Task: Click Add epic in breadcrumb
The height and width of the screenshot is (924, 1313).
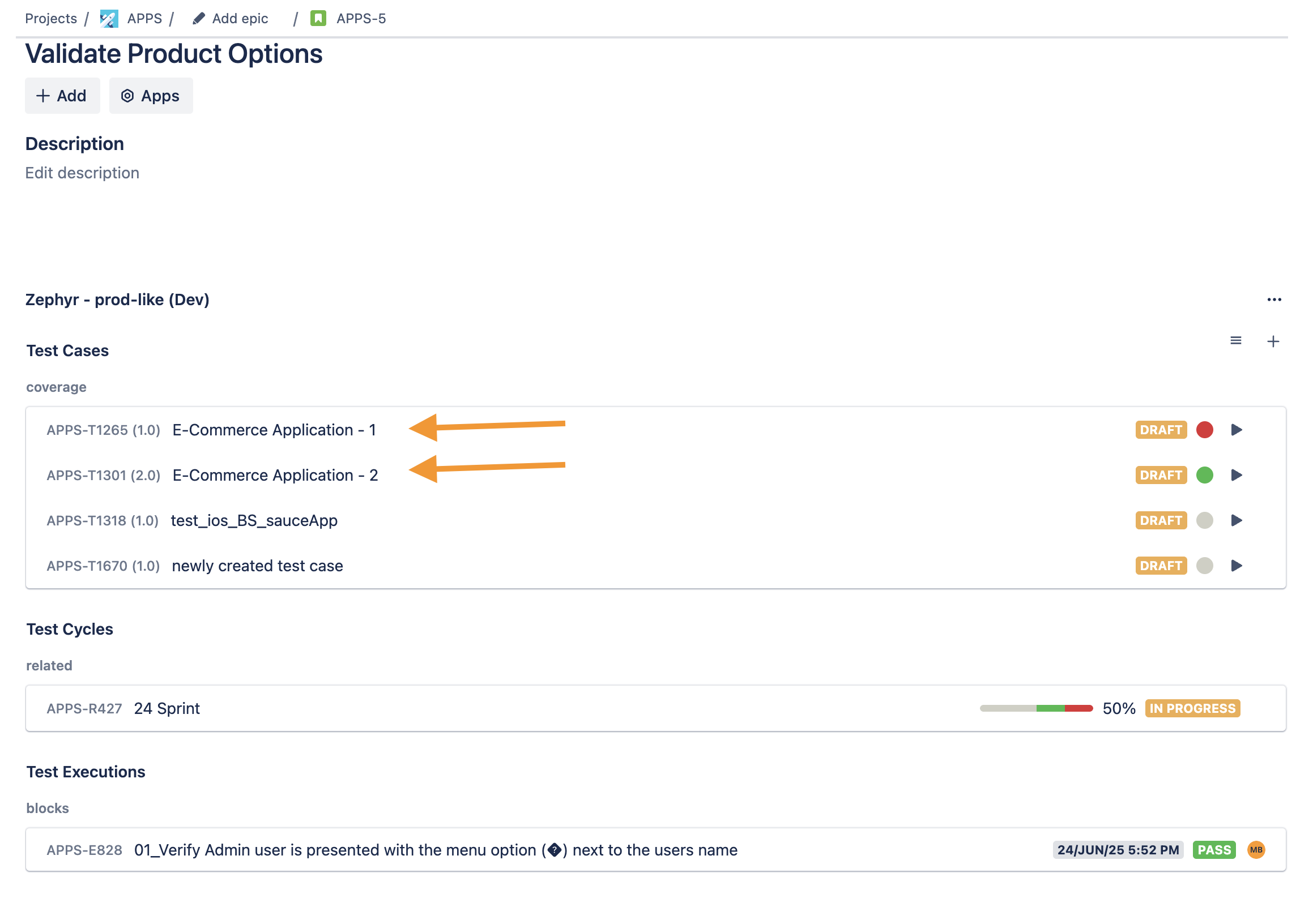Action: tap(240, 18)
